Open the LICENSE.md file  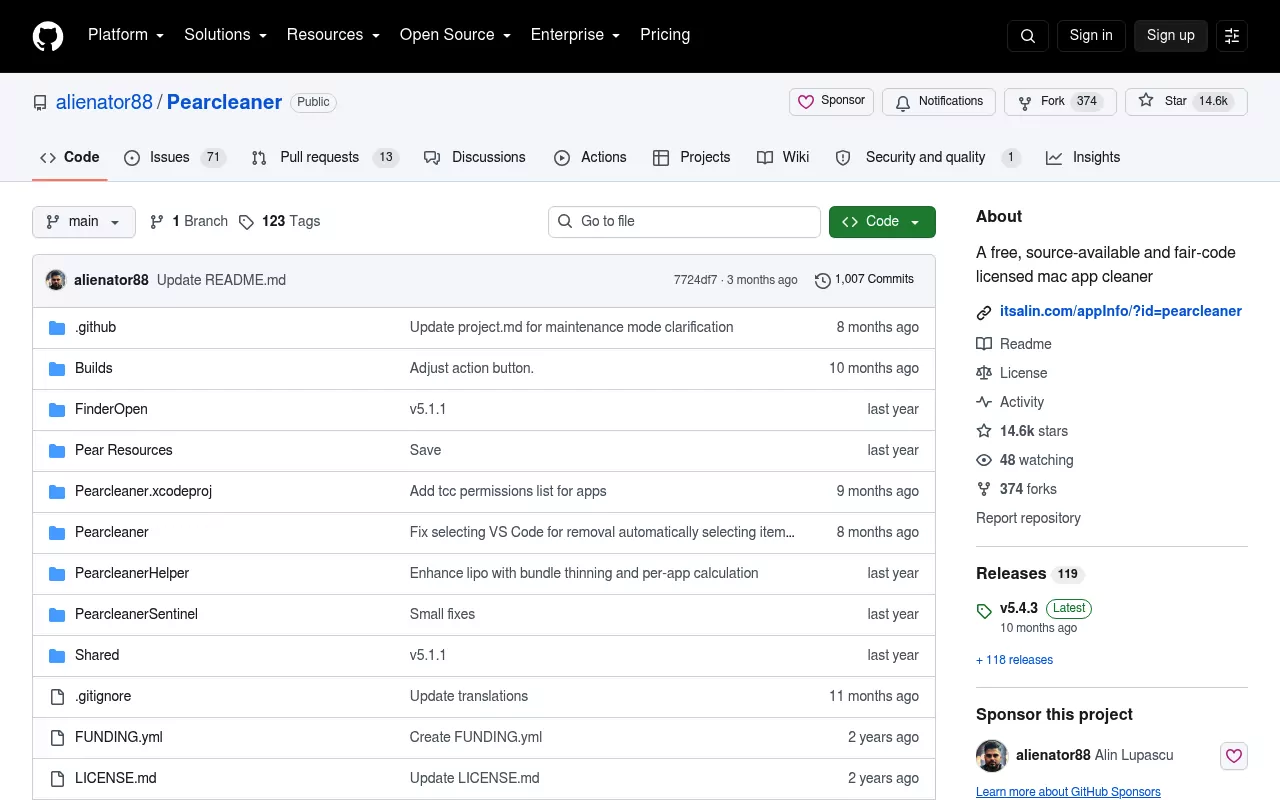(x=116, y=779)
